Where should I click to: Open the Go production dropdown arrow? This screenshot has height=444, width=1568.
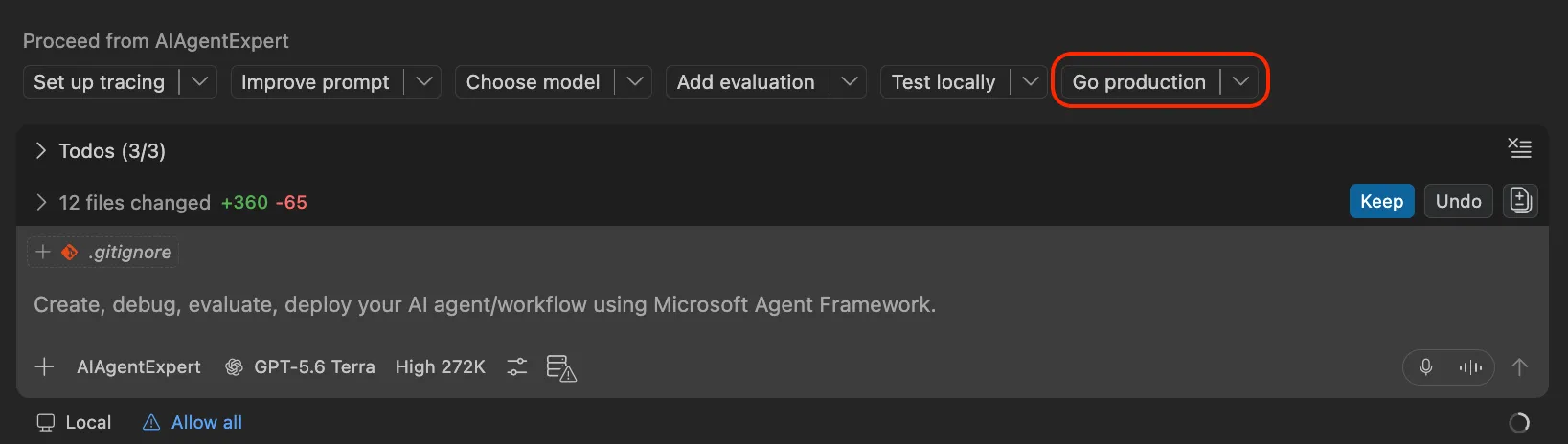(x=1240, y=82)
